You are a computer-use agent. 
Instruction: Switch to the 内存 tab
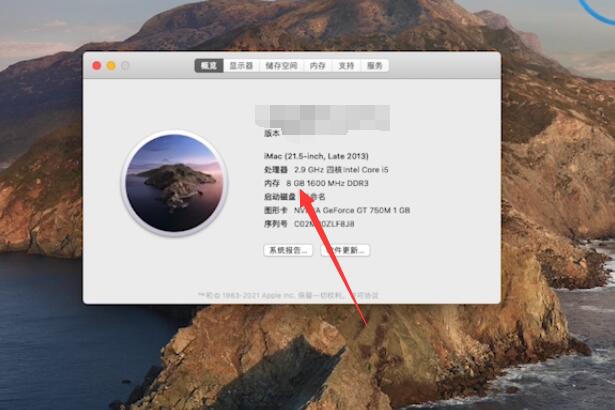[317, 66]
